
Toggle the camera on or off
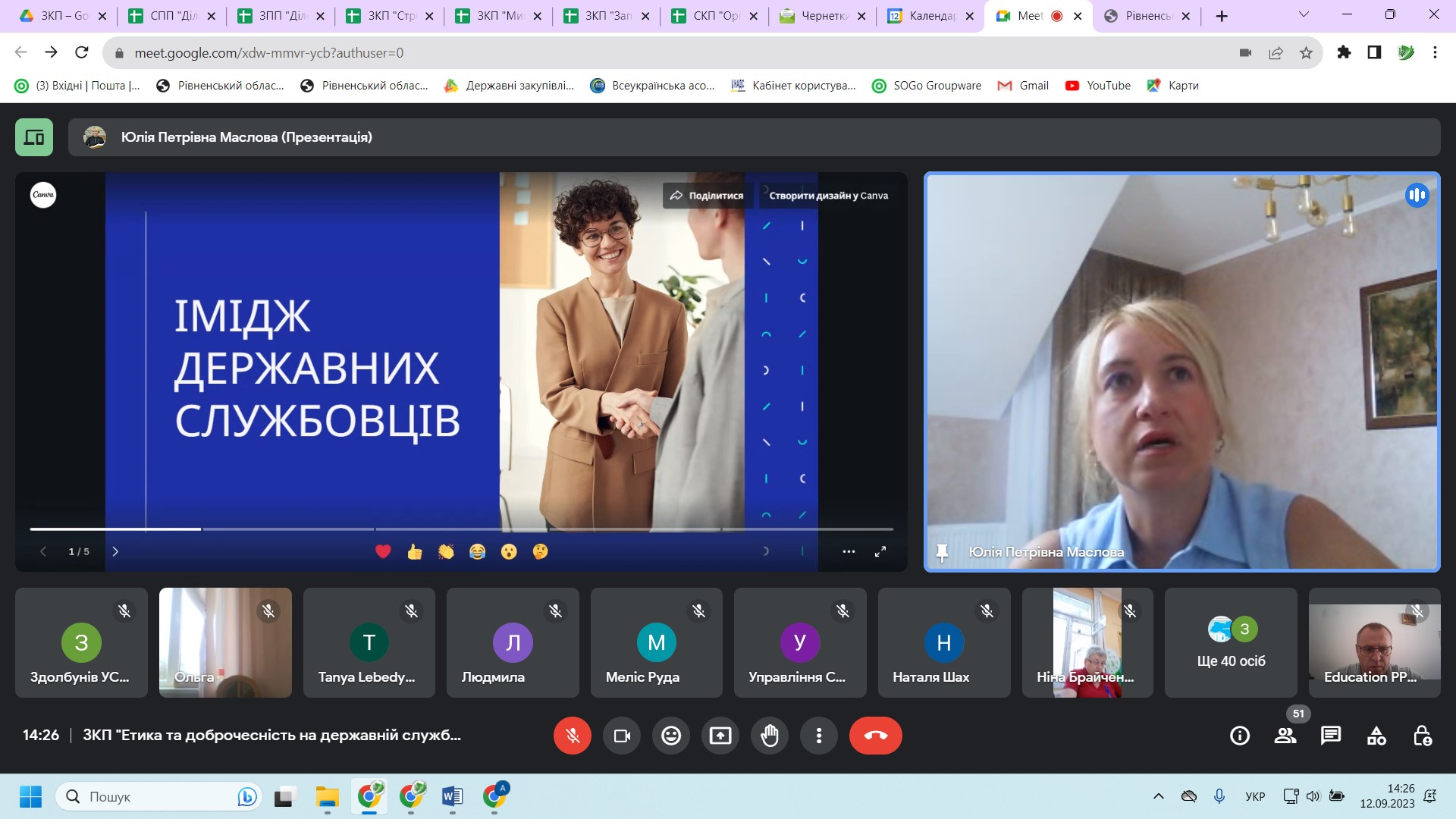point(622,736)
